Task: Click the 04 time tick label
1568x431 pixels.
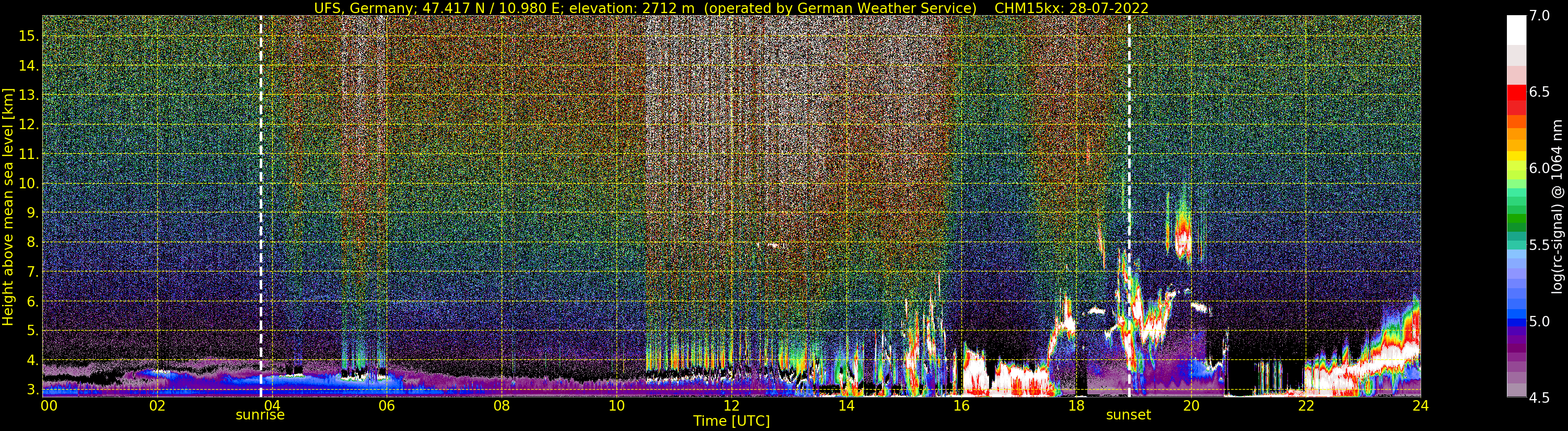Action: pos(272,405)
